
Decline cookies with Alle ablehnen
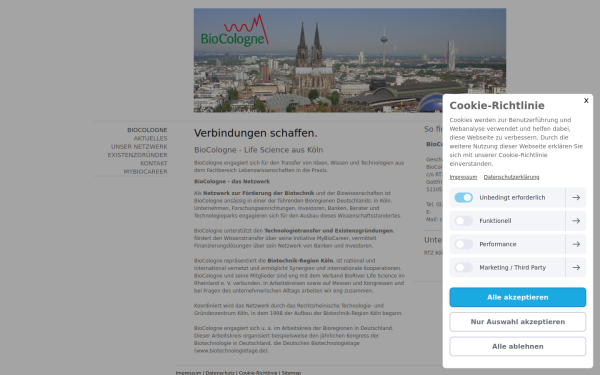coord(518,346)
